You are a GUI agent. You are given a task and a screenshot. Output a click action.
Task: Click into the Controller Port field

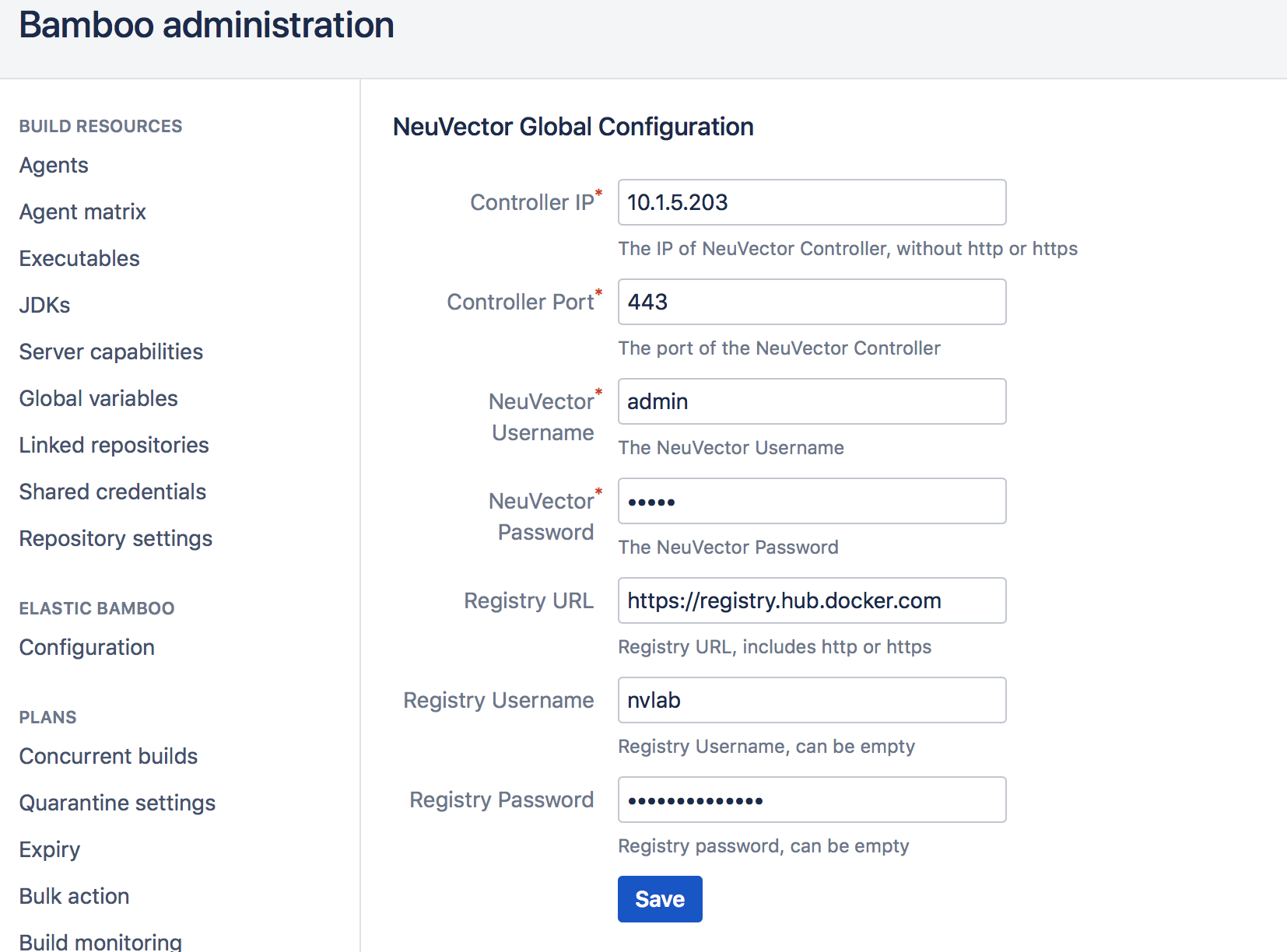point(811,302)
